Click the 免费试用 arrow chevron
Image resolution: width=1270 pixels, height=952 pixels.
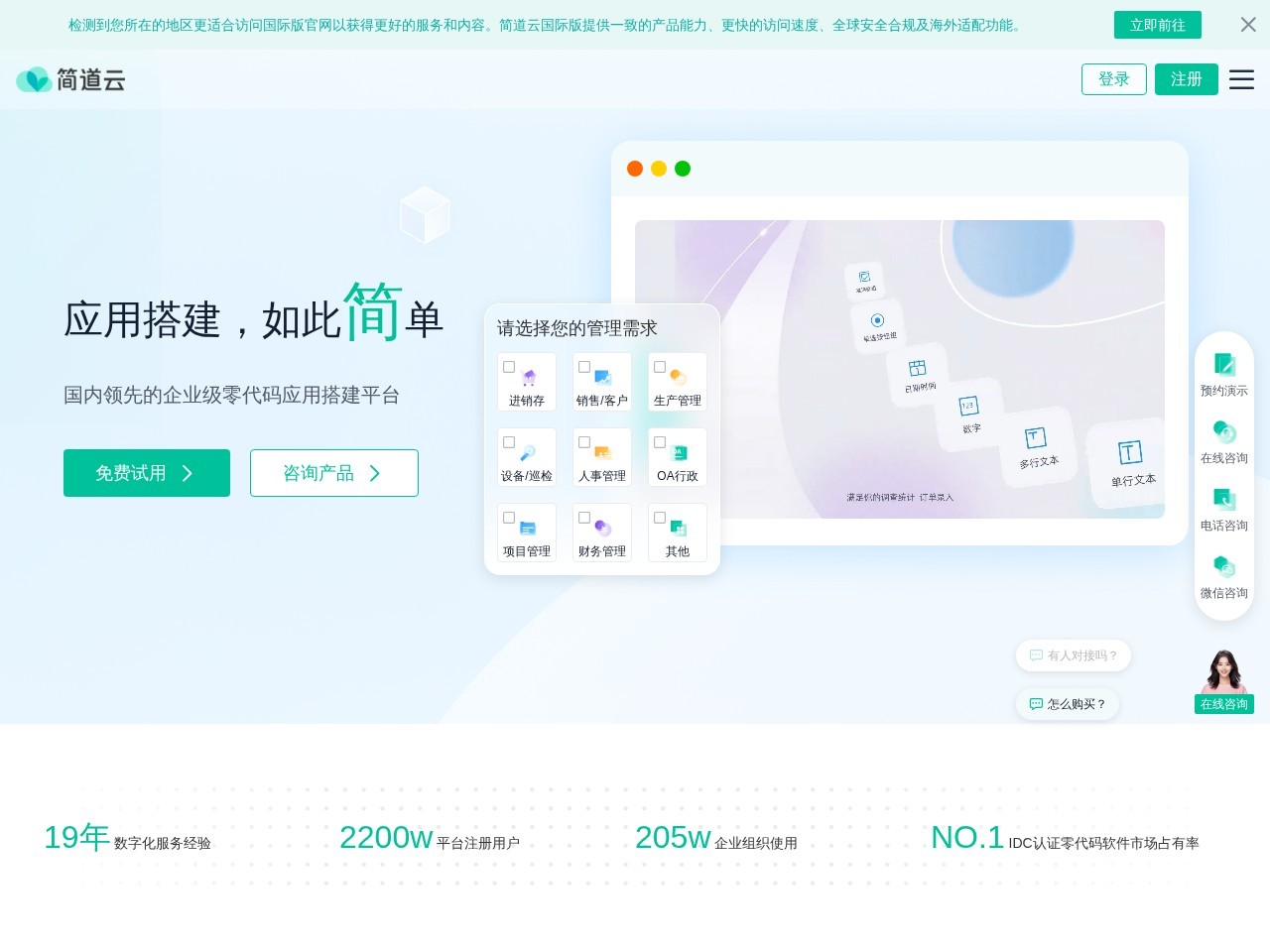coord(187,473)
